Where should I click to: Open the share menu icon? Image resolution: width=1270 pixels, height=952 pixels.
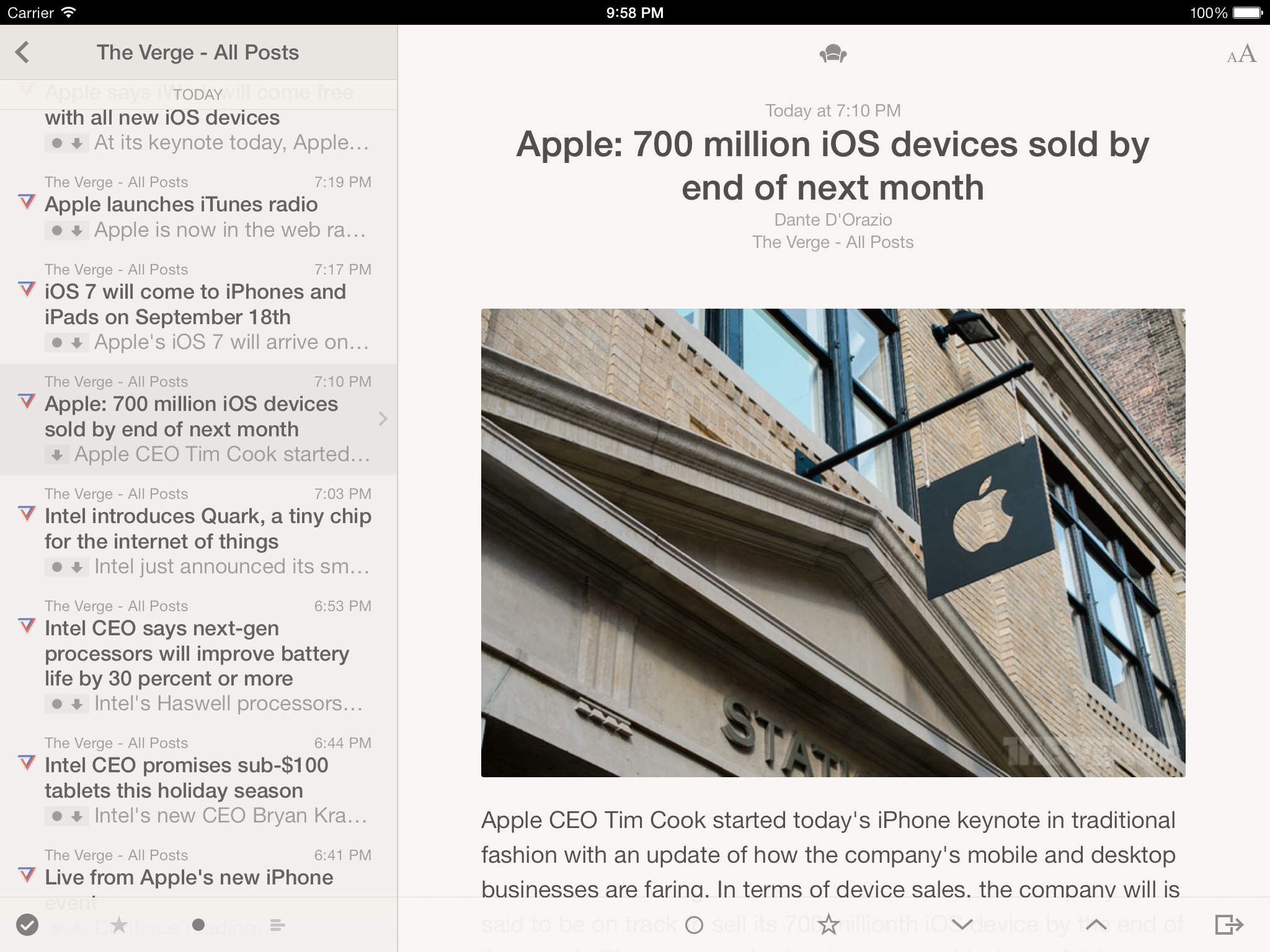click(x=1228, y=924)
